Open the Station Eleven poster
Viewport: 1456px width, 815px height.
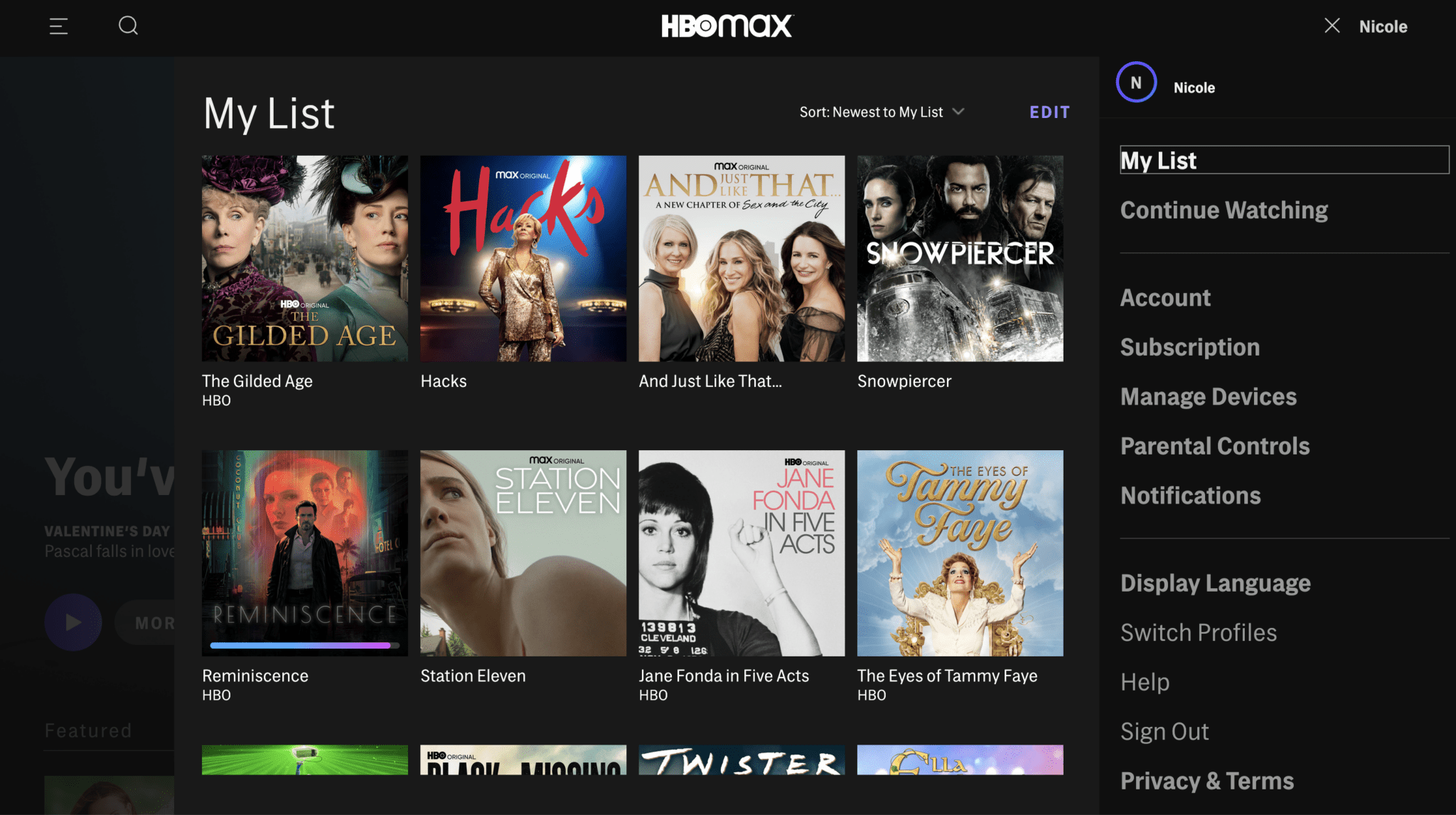coord(523,553)
